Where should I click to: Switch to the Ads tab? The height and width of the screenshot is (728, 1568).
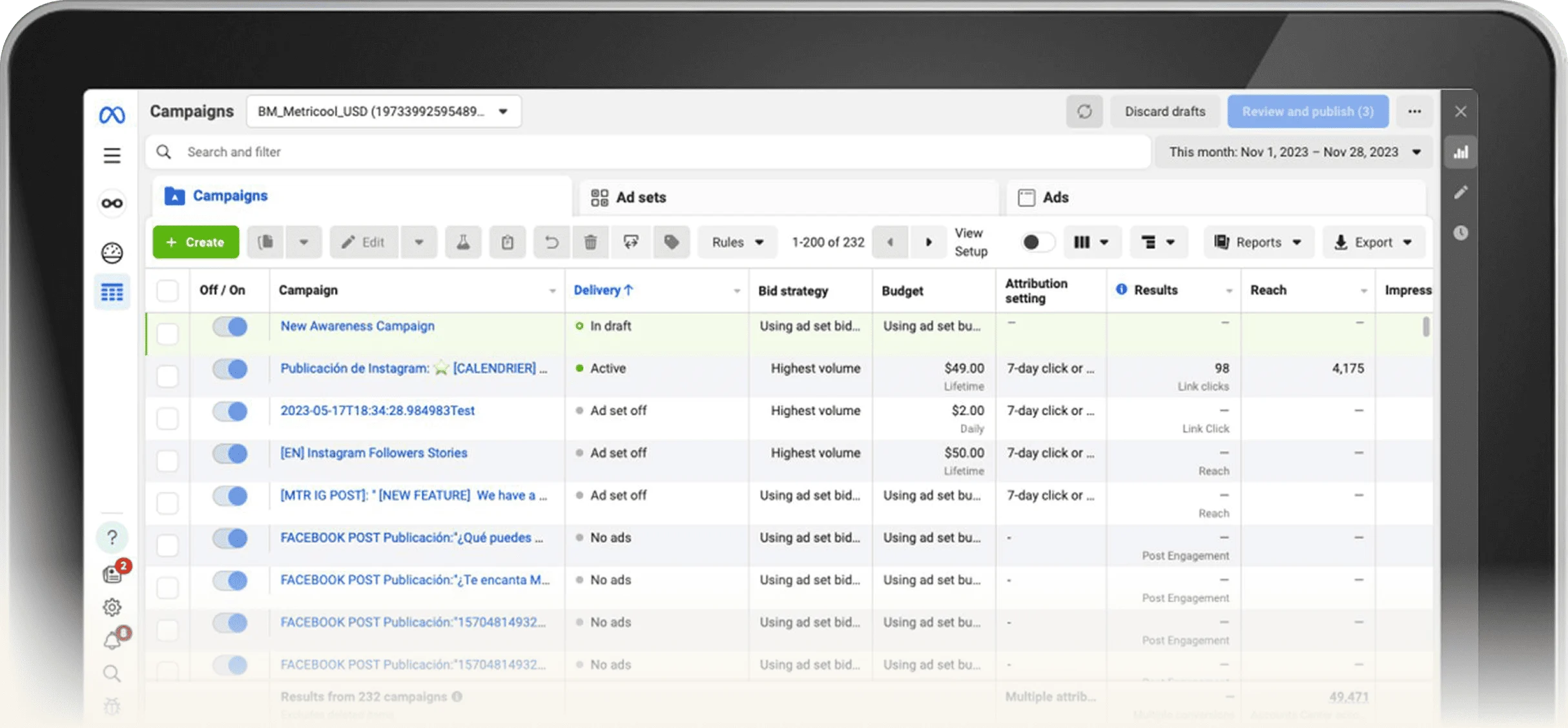click(1217, 197)
